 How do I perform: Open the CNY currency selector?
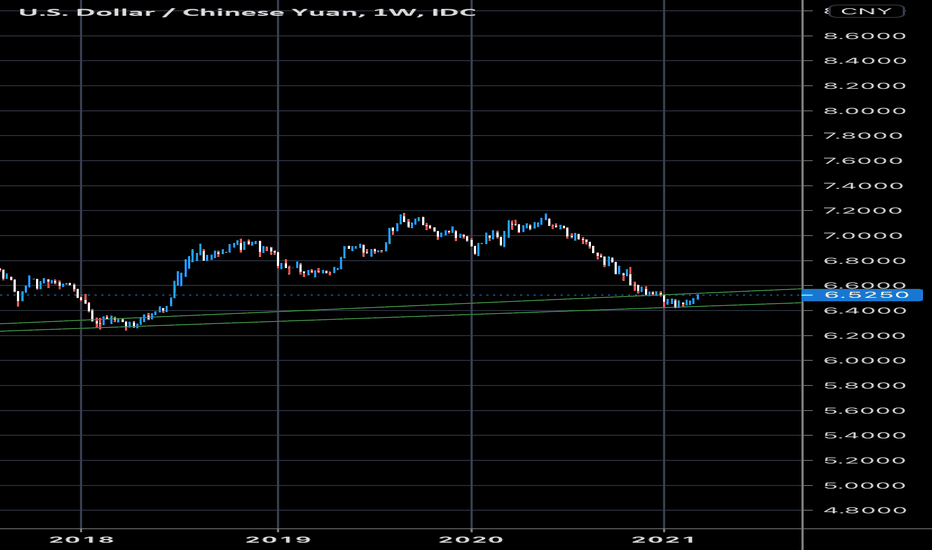(866, 11)
